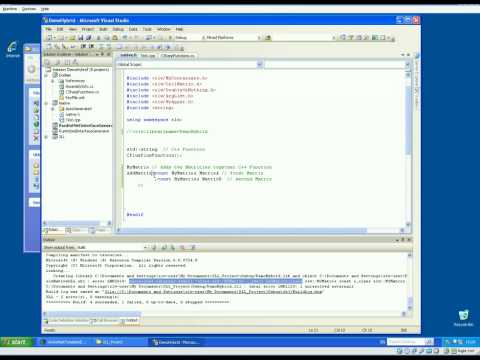Select AssemblyInfo.cs in Solution Explorer
480x360 pixels.
[x=79, y=86]
